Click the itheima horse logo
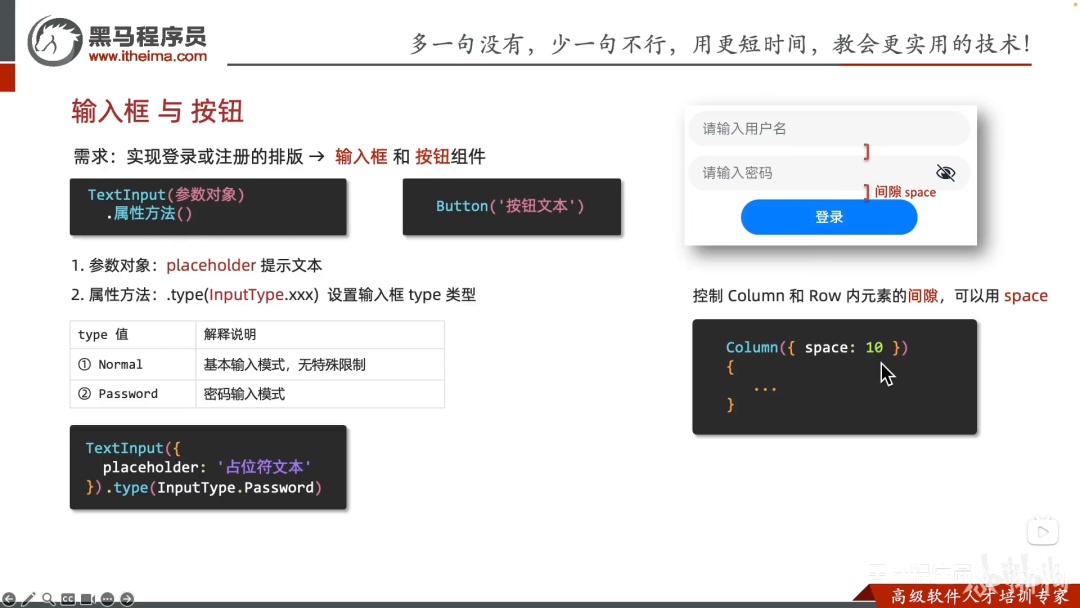1080x608 pixels. click(x=54, y=41)
